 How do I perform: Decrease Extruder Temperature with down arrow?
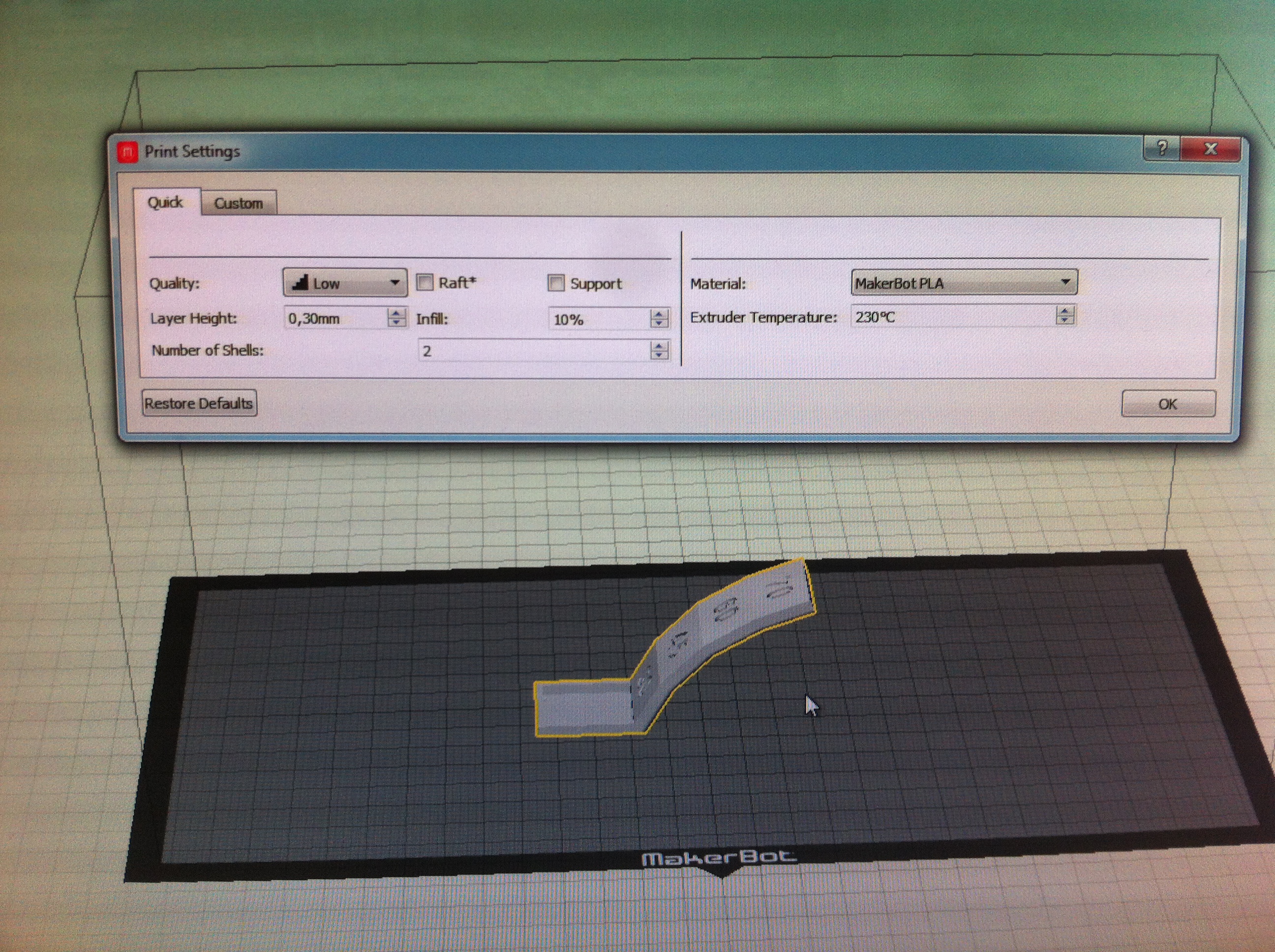pos(1065,322)
